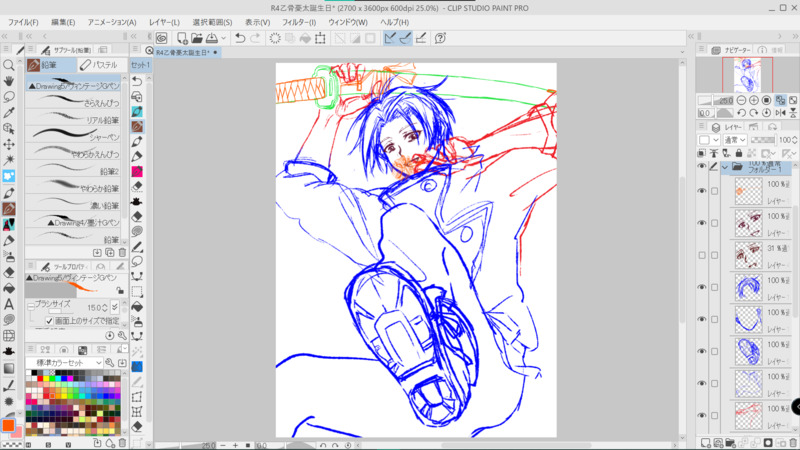Click the Open file folder icon in toolbar
The width and height of the screenshot is (800, 450).
197,38
